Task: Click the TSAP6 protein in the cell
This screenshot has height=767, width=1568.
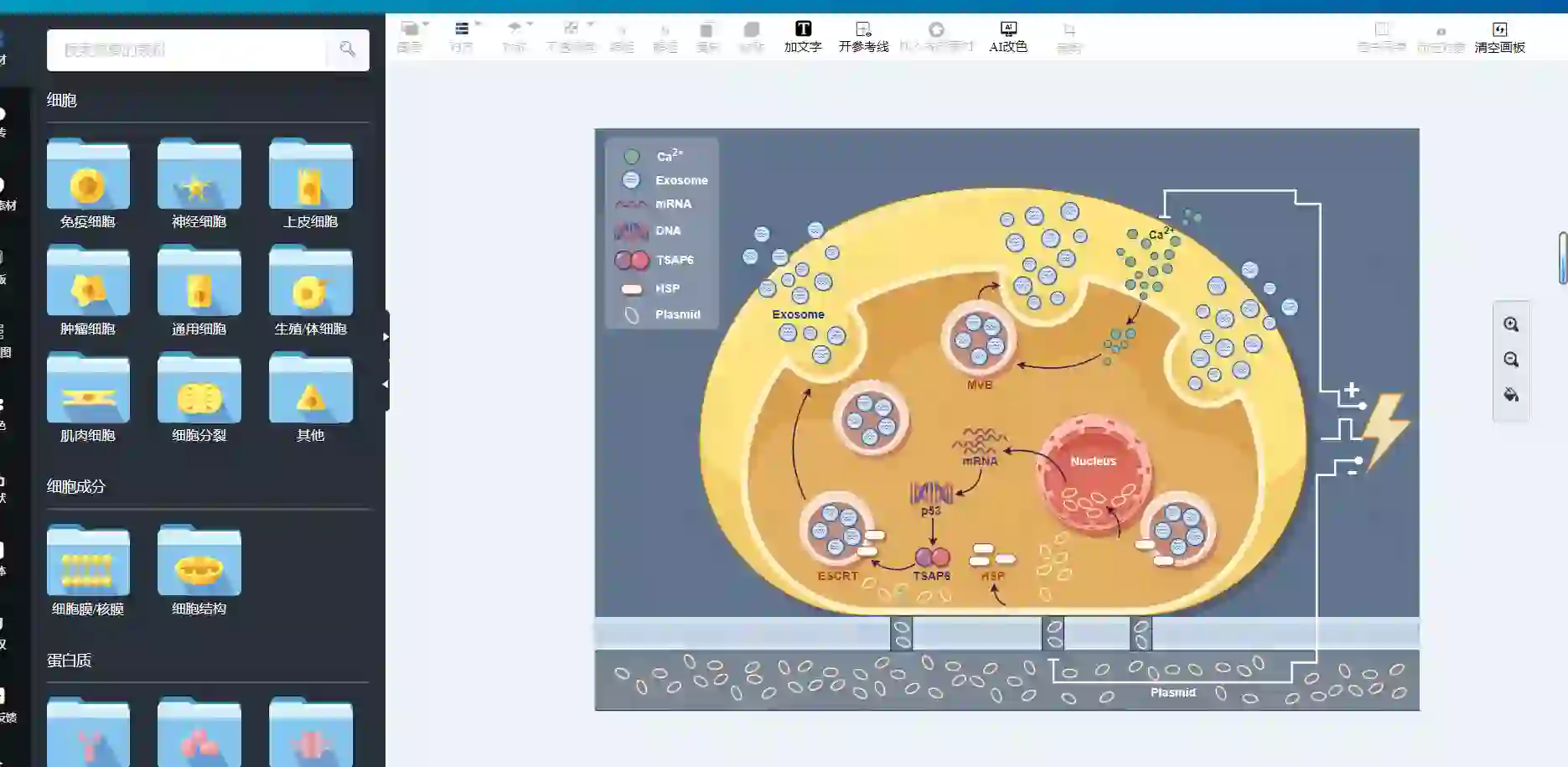Action: (932, 557)
